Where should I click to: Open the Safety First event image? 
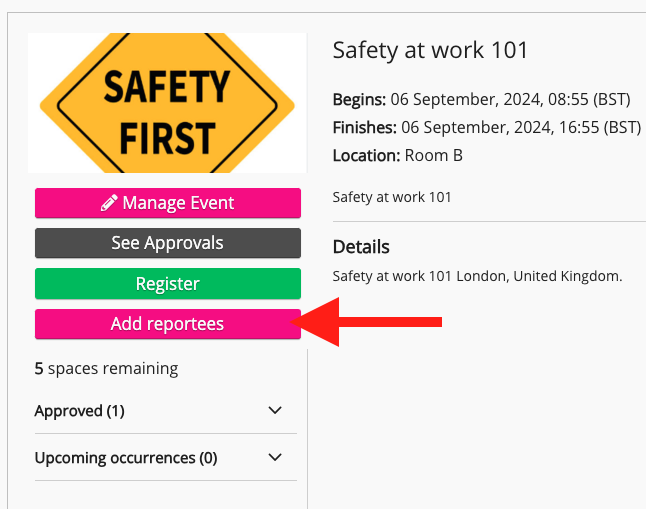[x=167, y=103]
